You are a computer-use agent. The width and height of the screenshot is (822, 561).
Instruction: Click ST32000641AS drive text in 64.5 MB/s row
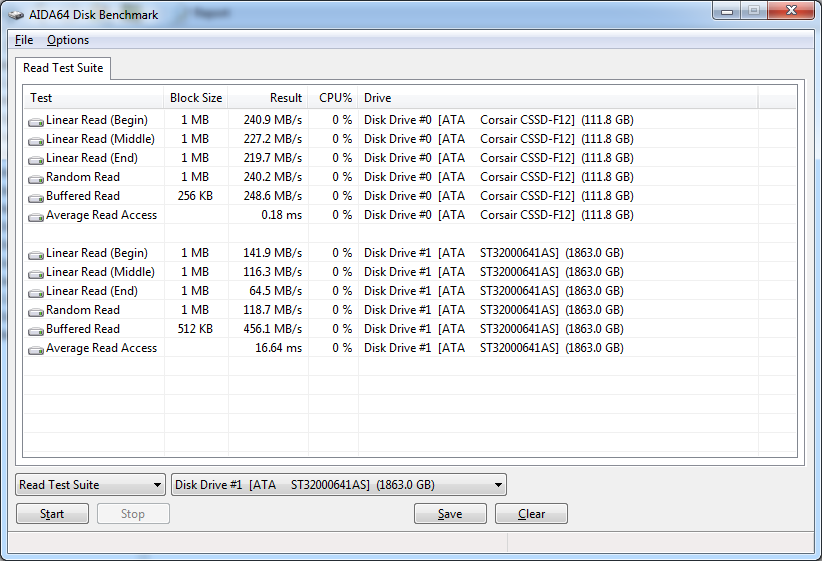tap(520, 291)
